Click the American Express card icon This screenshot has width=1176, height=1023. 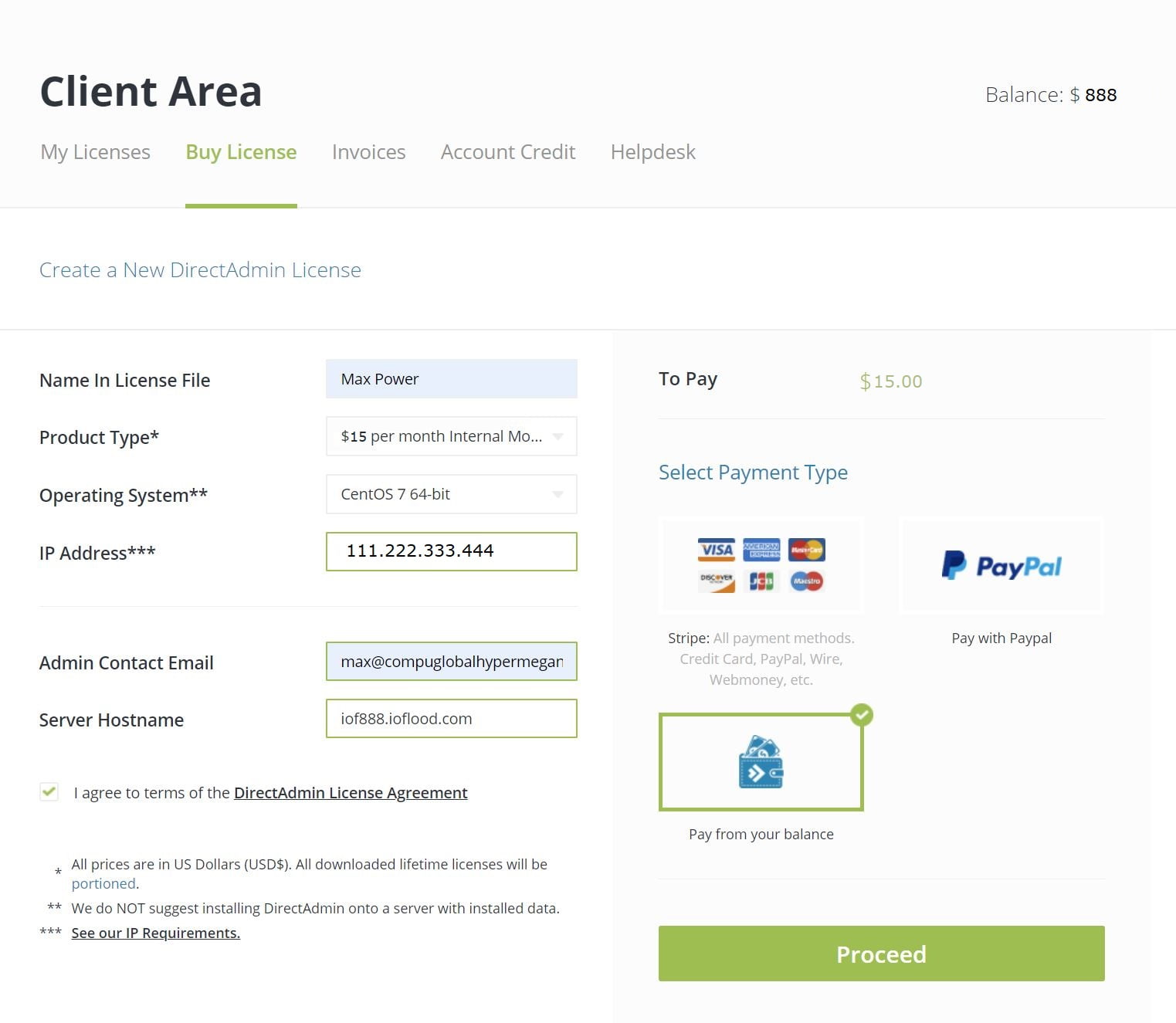click(x=761, y=550)
